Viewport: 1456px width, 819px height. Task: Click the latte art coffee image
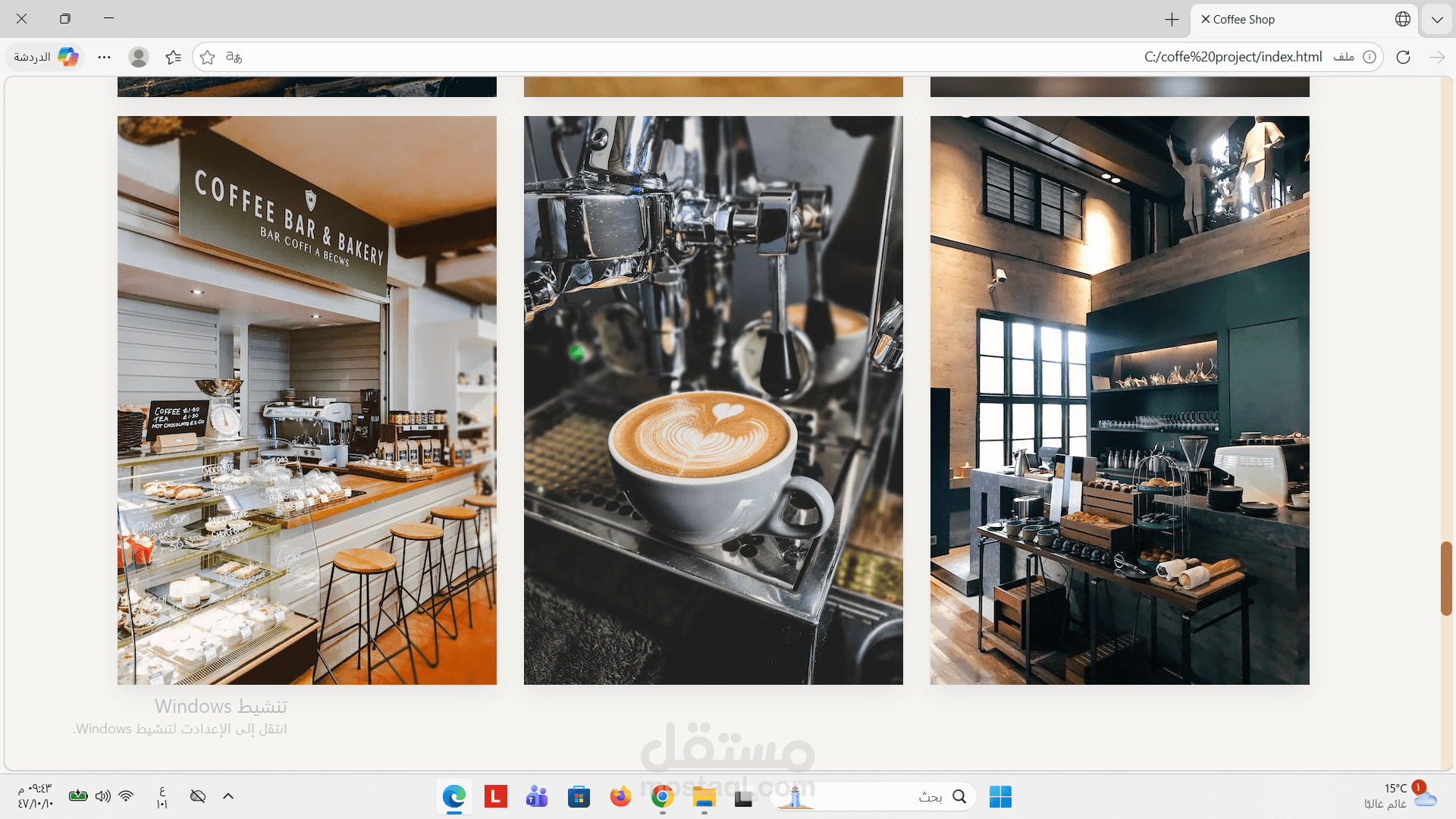pos(713,400)
